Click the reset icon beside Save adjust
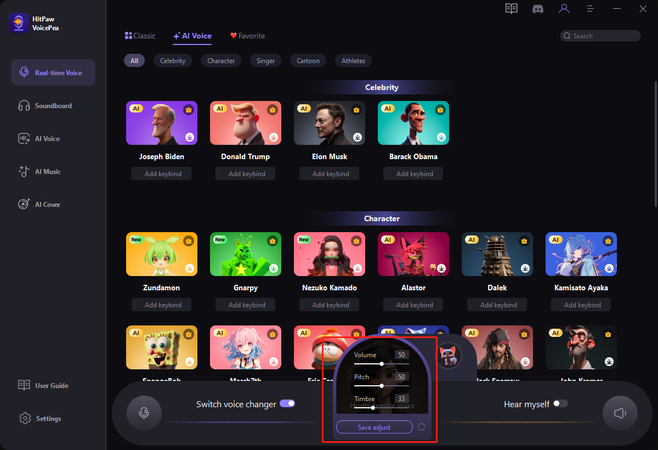 [x=421, y=427]
